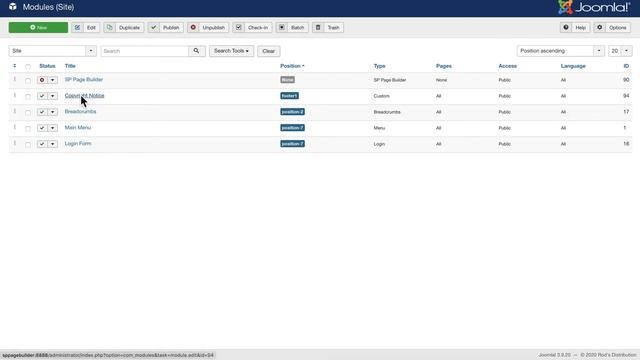Click the Edit toolbar button
The height and width of the screenshot is (360, 640).
pyautogui.click(x=85, y=27)
